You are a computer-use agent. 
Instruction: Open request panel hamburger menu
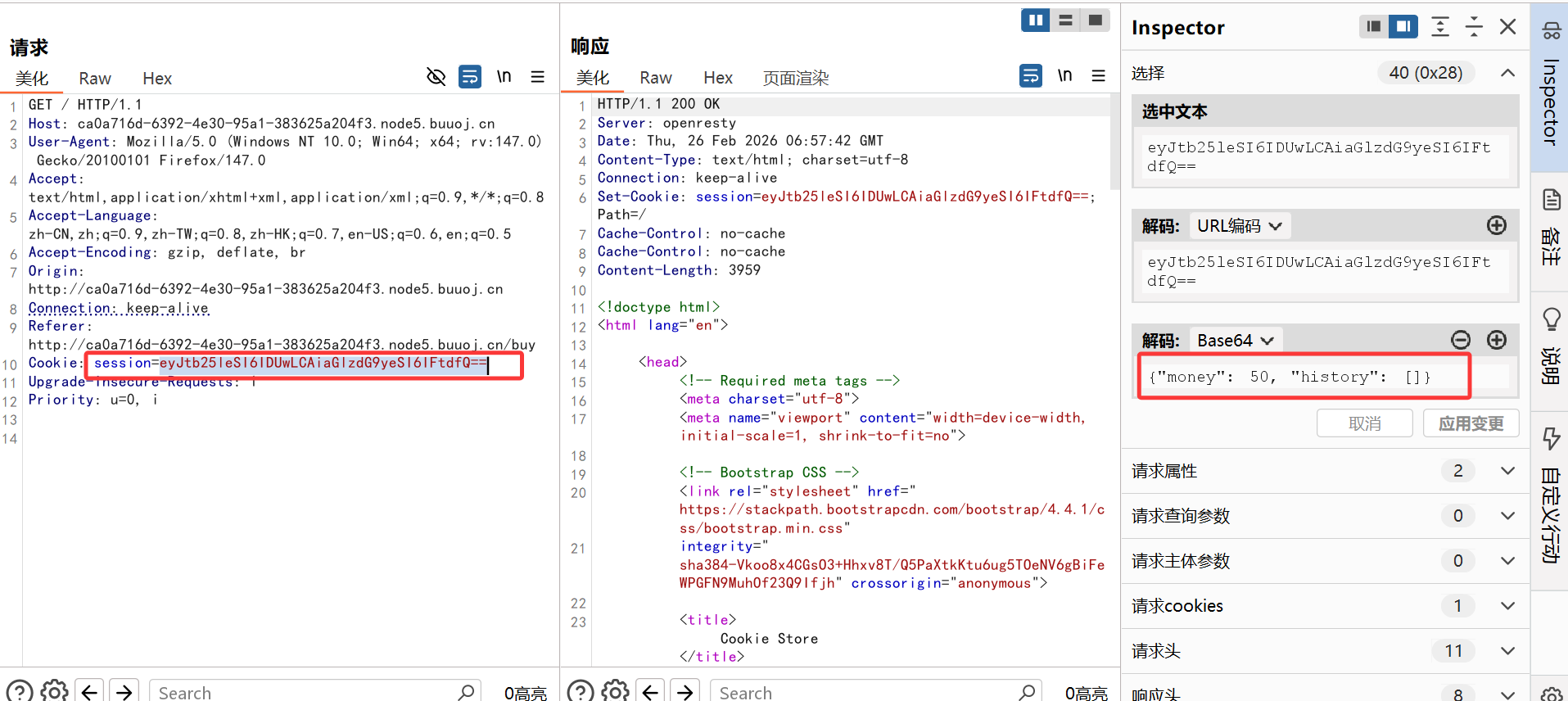pos(537,77)
